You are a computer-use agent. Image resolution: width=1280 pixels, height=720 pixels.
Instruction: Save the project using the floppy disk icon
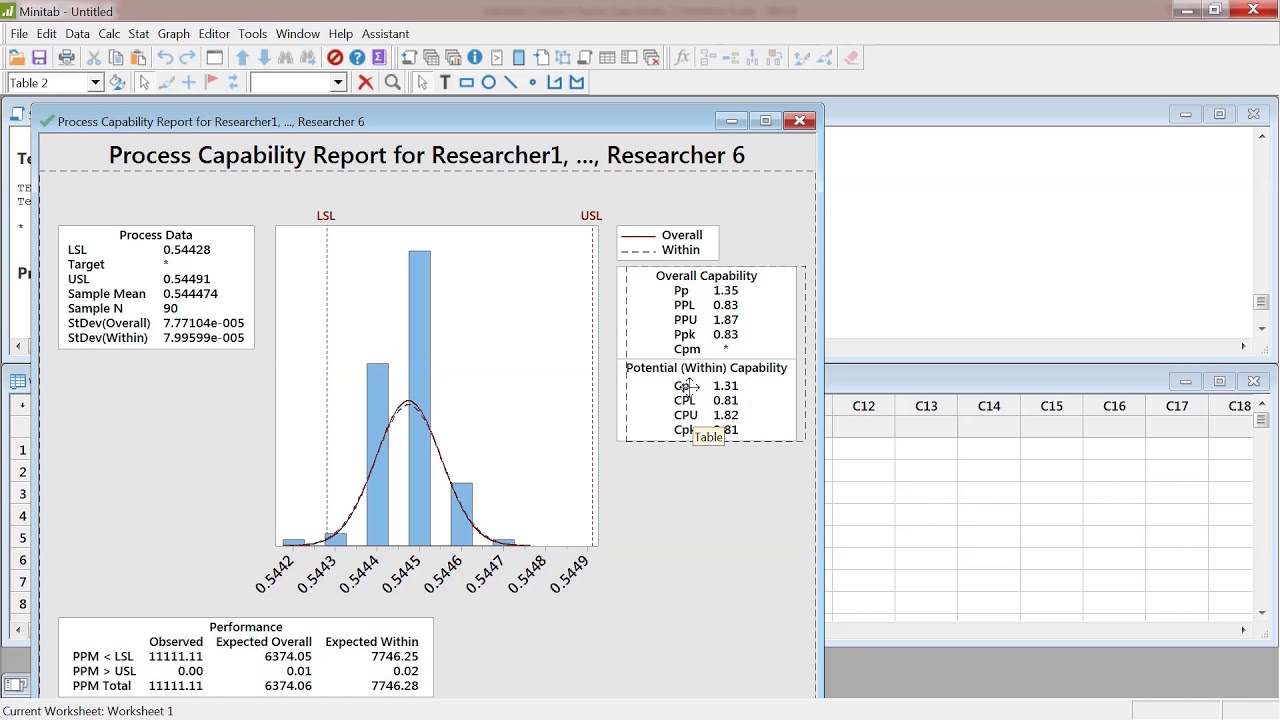coord(40,58)
